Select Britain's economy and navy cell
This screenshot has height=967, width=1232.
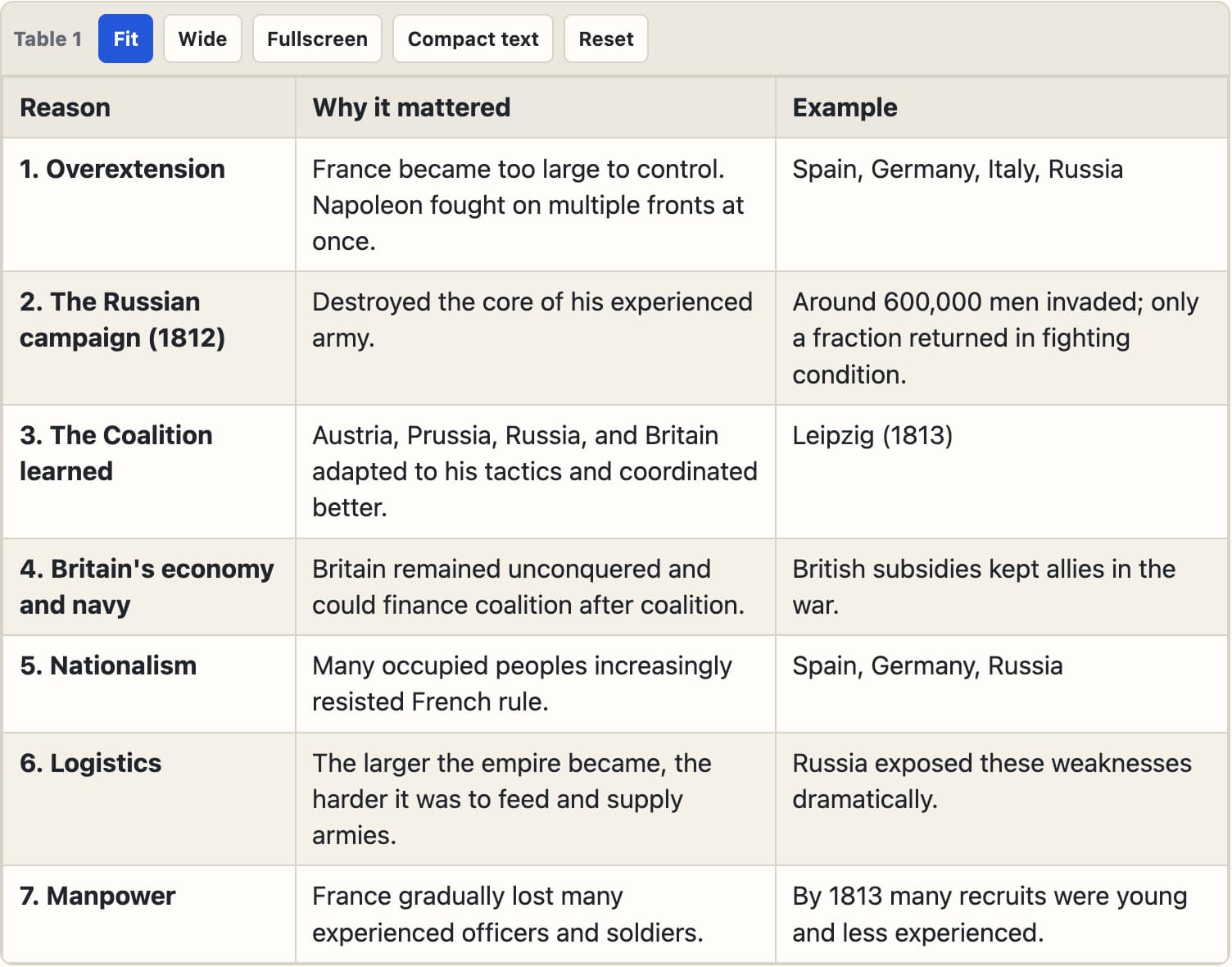148,587
